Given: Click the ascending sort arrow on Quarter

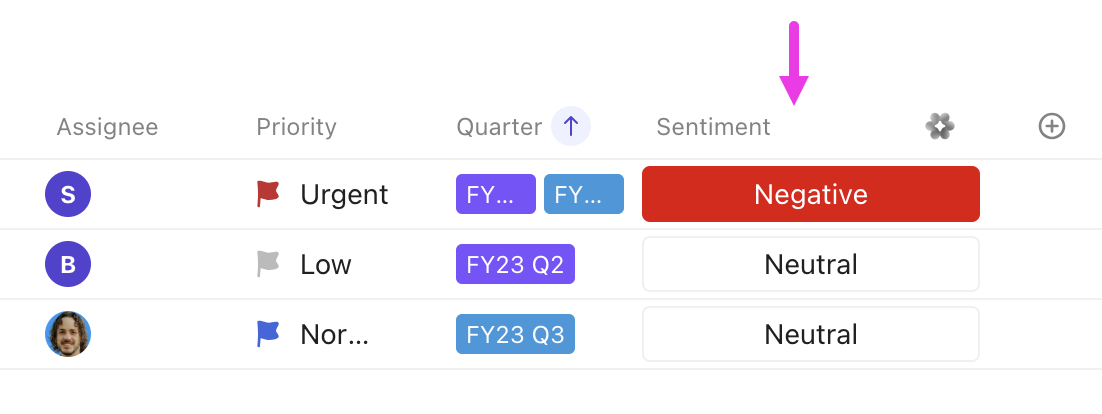Looking at the screenshot, I should (571, 127).
